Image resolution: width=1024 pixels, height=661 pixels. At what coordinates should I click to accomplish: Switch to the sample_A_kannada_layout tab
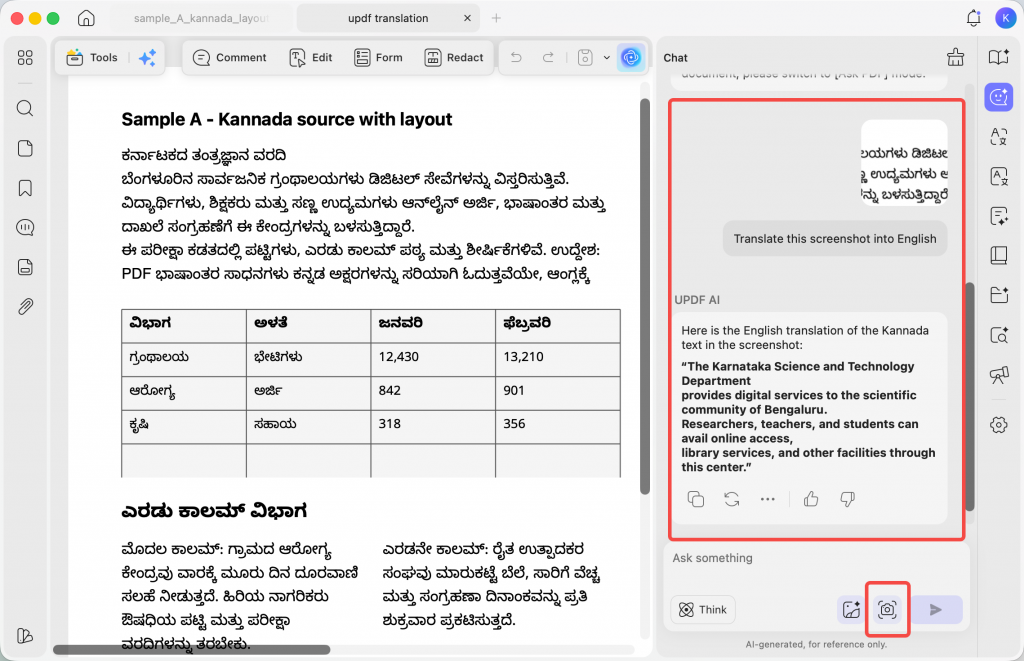200,18
